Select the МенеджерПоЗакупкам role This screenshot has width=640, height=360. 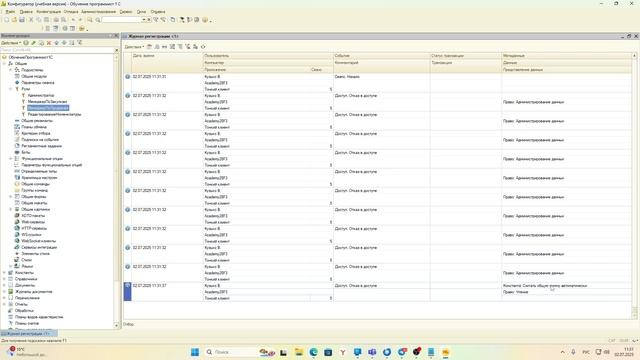pos(47,102)
